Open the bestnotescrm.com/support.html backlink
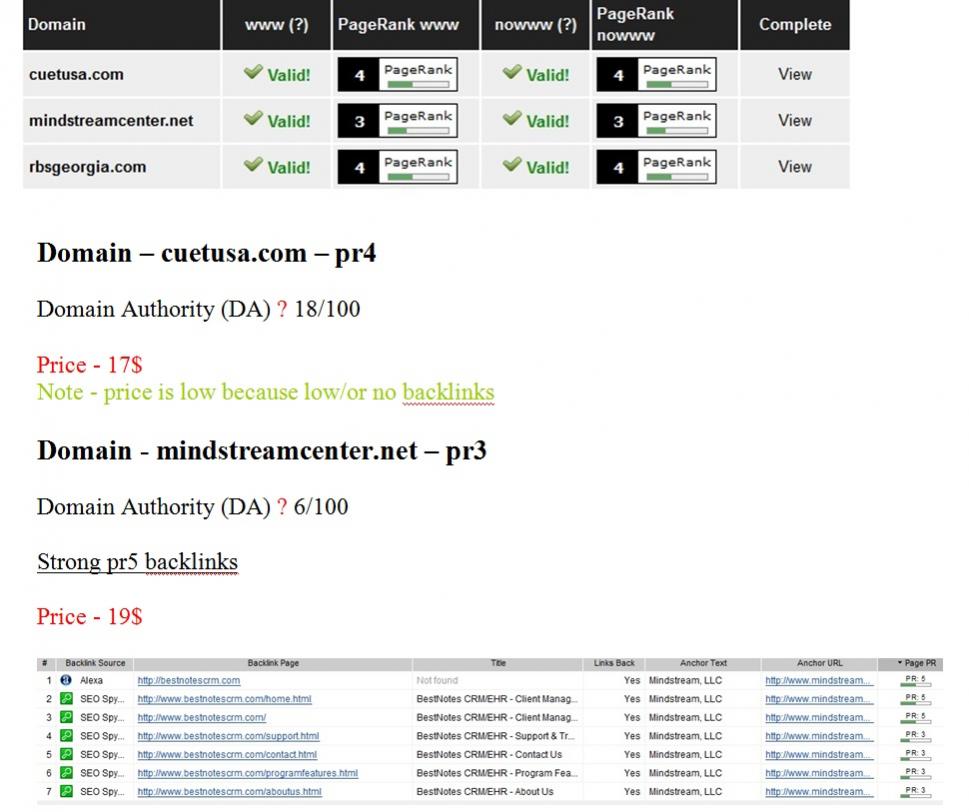The height and width of the screenshot is (812, 969). pyautogui.click(x=228, y=736)
